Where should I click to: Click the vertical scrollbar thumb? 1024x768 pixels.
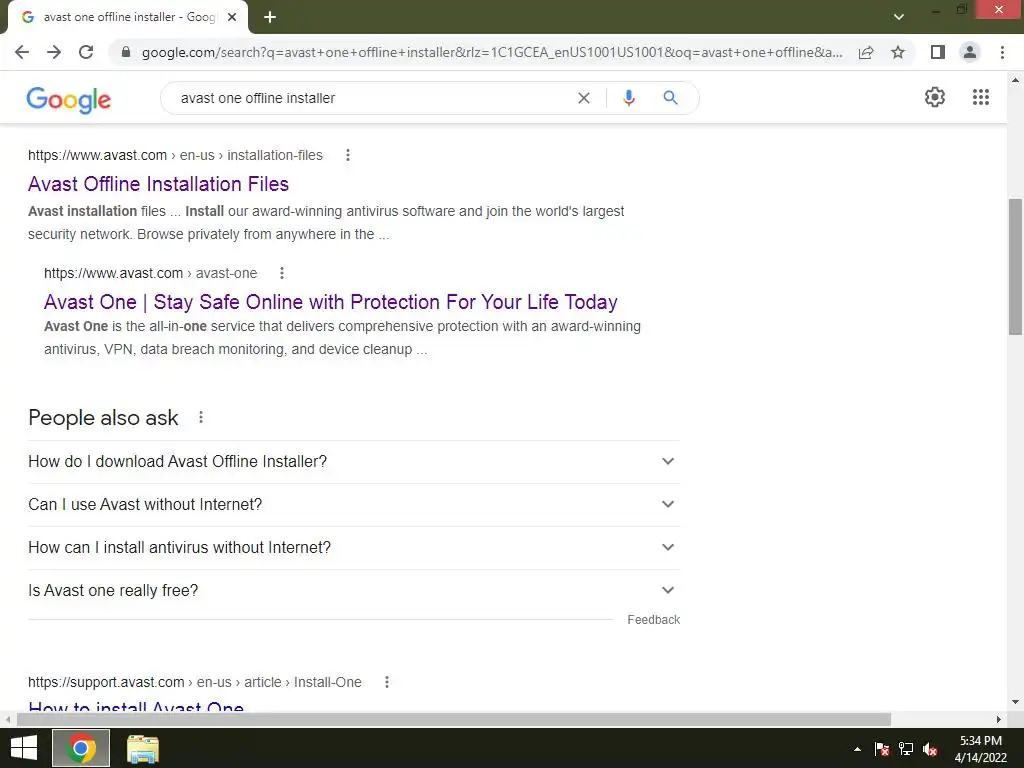1015,266
